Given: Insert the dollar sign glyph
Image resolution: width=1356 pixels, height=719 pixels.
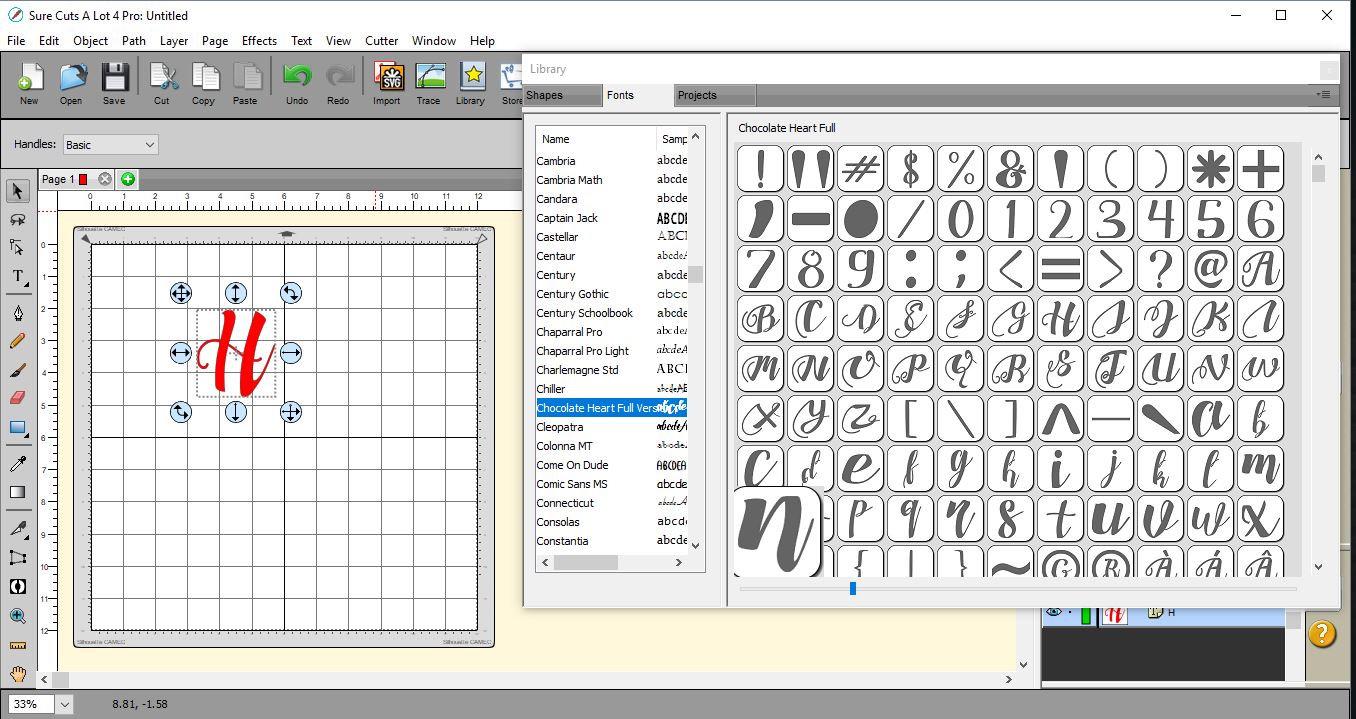Looking at the screenshot, I should pyautogui.click(x=911, y=168).
